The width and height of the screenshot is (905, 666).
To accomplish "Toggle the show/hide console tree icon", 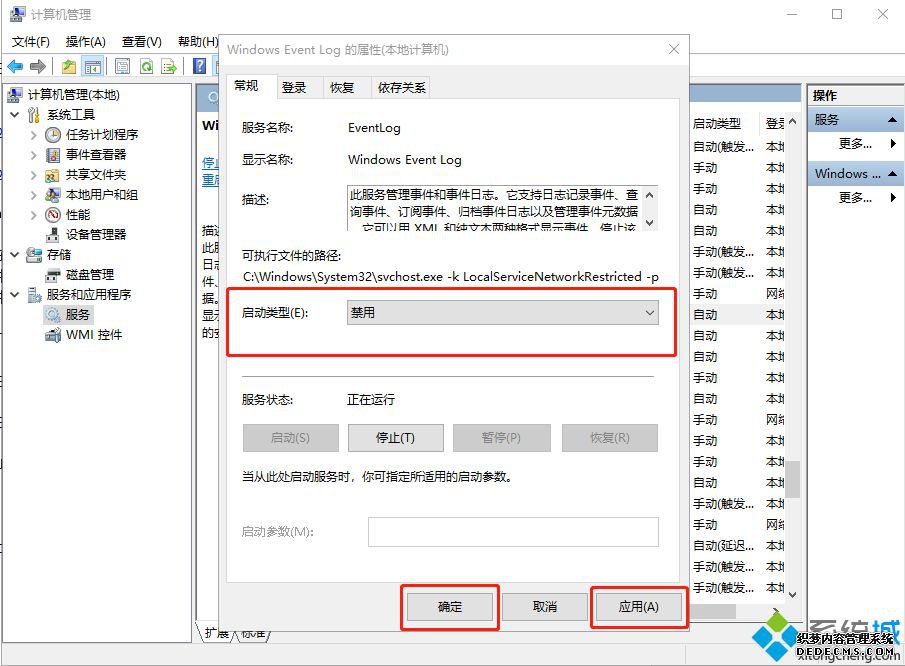I will [x=92, y=66].
